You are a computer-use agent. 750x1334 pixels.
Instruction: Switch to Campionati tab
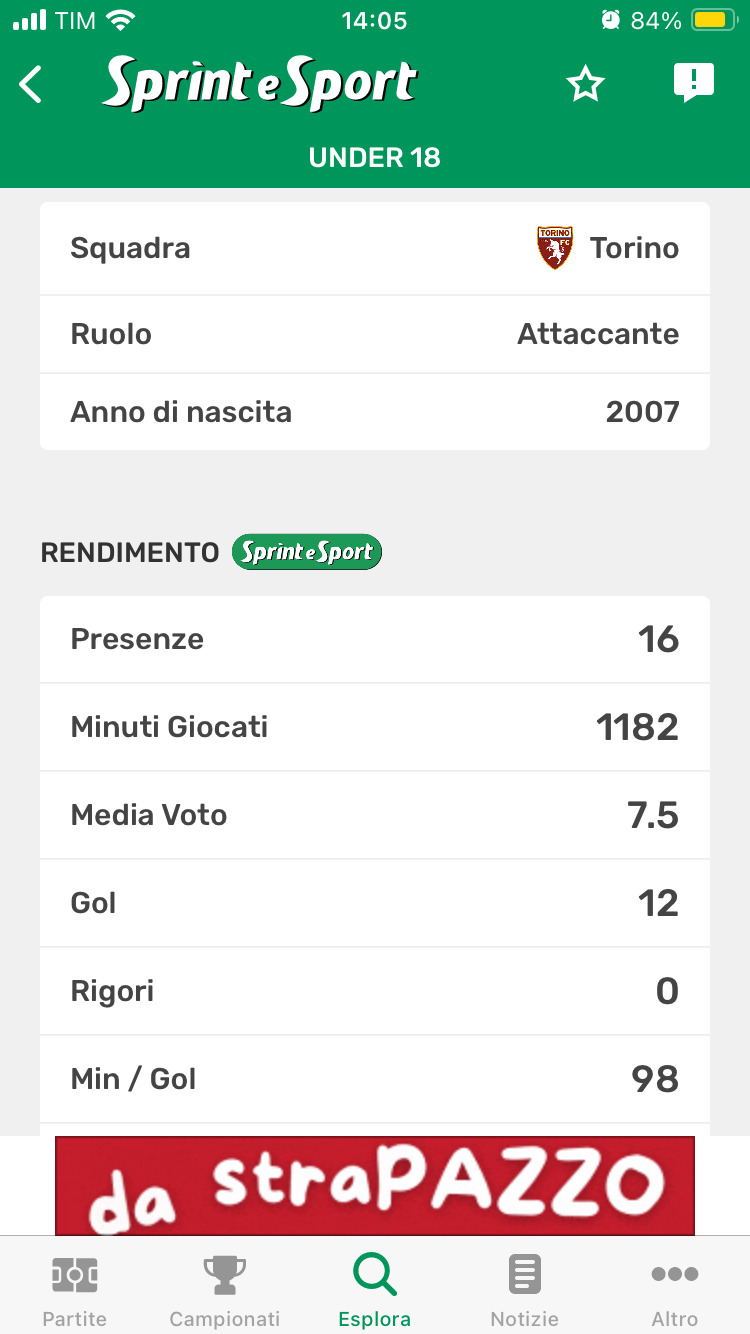coord(225,1289)
